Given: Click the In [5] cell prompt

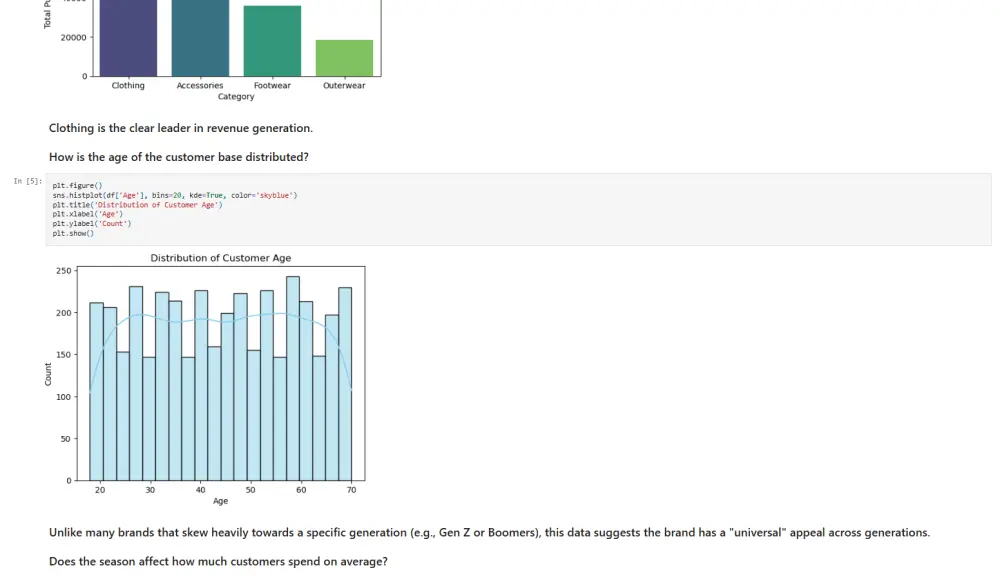Looking at the screenshot, I should [27, 181].
